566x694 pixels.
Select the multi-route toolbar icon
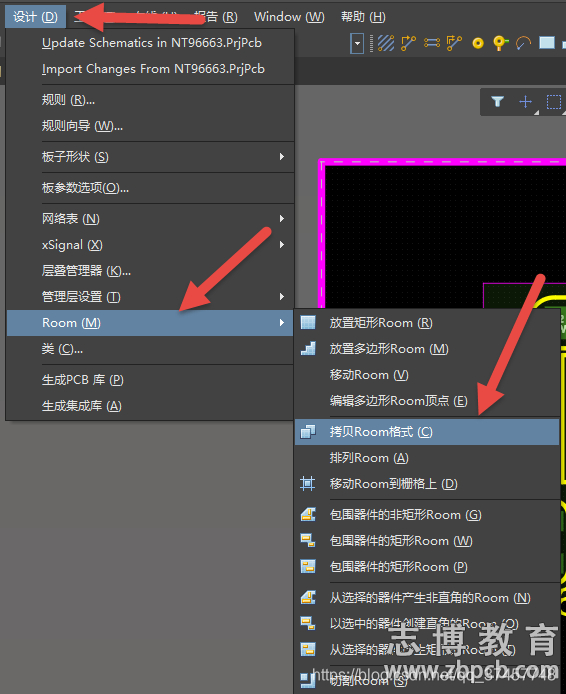coord(454,43)
